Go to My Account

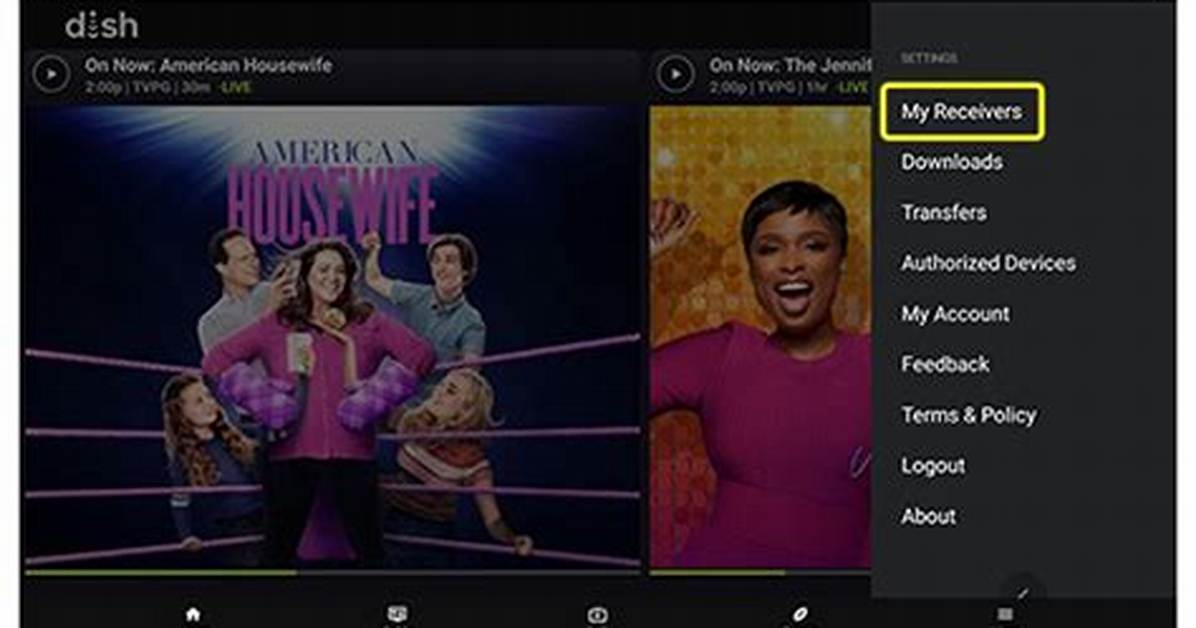coord(956,314)
